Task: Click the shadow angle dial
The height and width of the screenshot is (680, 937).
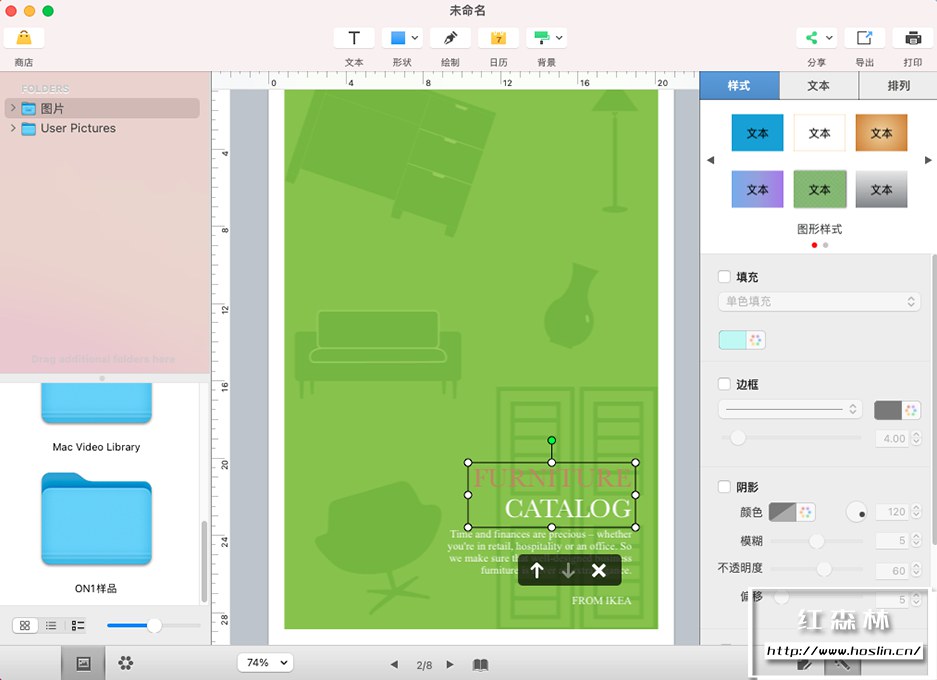Action: click(x=856, y=512)
